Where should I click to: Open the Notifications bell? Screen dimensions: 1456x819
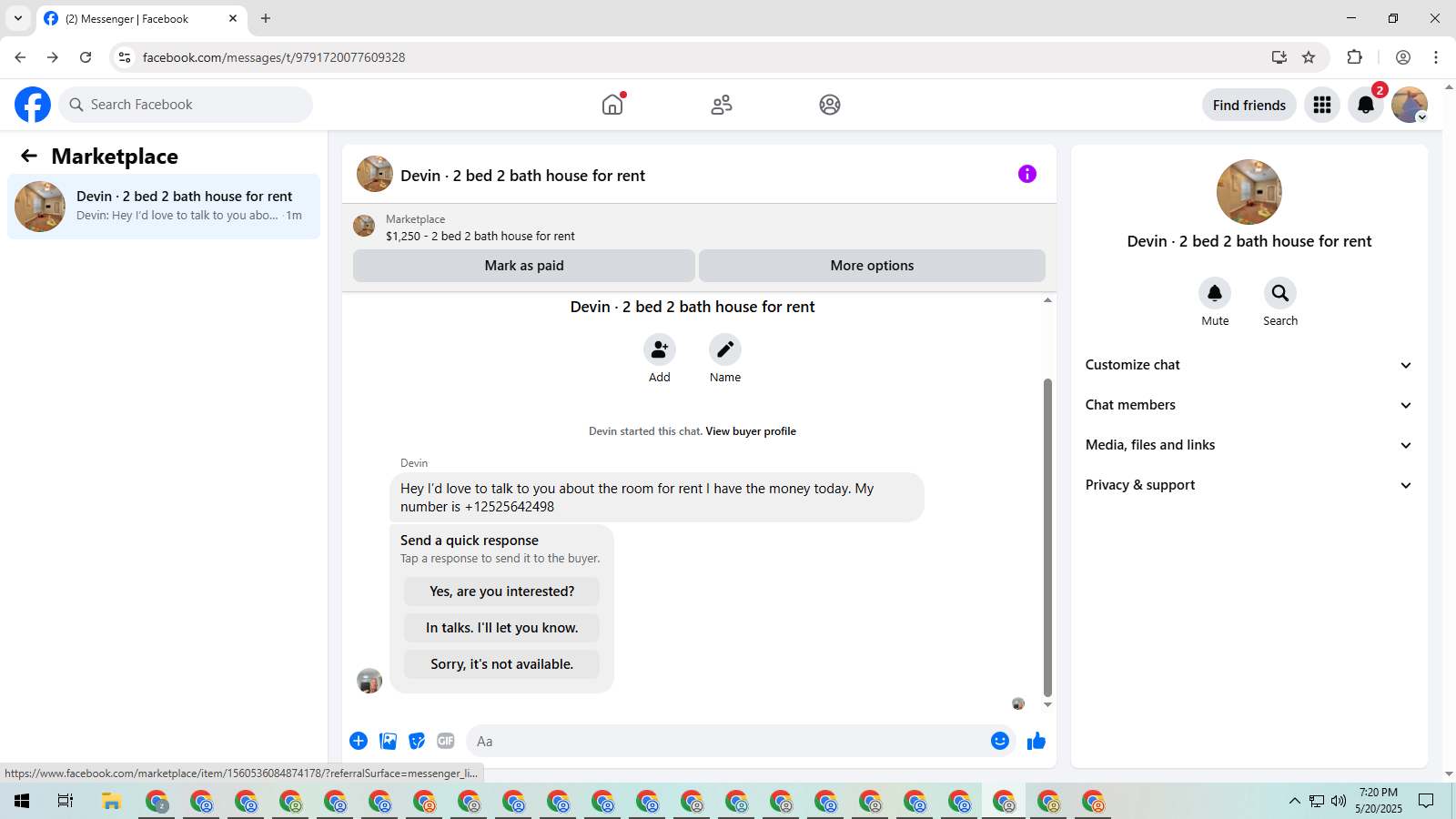(x=1366, y=105)
